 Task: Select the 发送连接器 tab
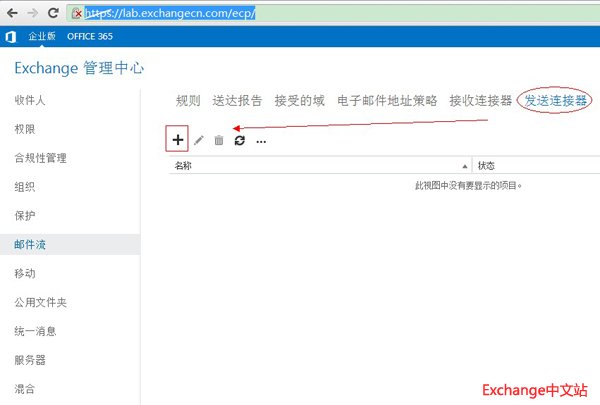pyautogui.click(x=554, y=101)
